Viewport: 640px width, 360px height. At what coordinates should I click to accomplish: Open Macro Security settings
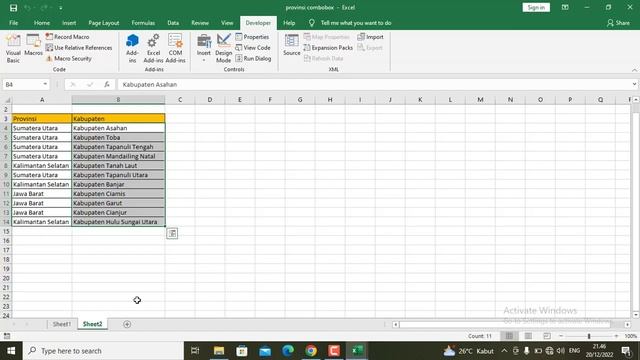69,59
